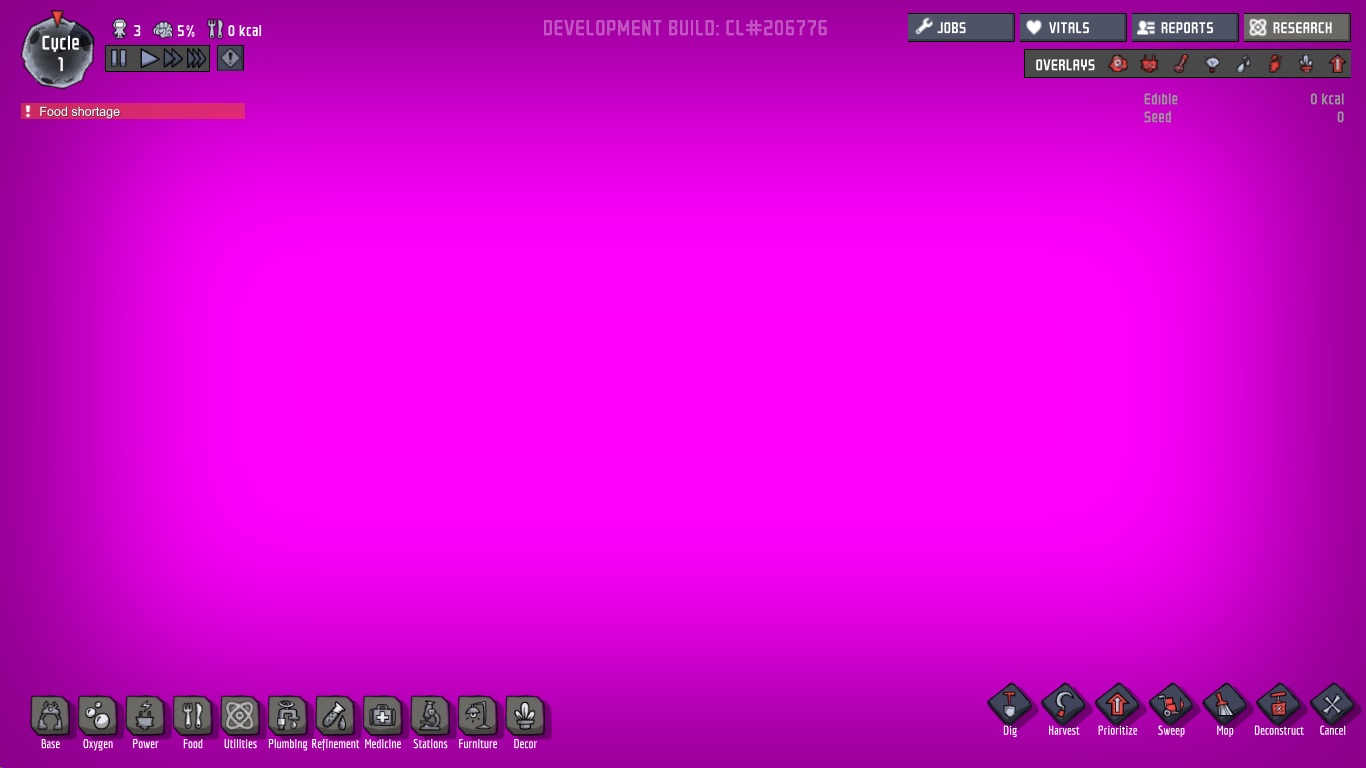Image resolution: width=1366 pixels, height=768 pixels.
Task: Click the Food shortage notification
Action: [133, 111]
